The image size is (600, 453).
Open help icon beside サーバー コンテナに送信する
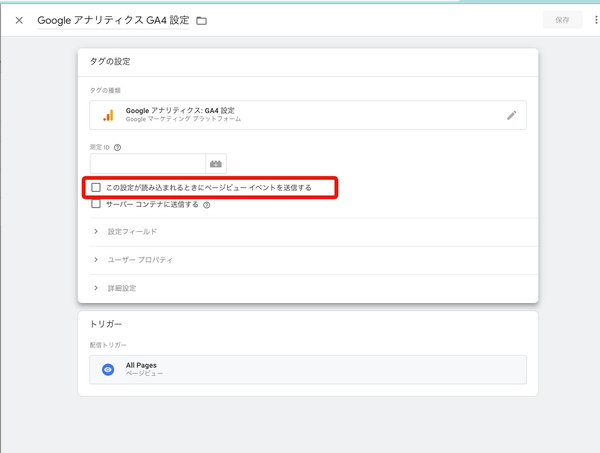[x=207, y=205]
